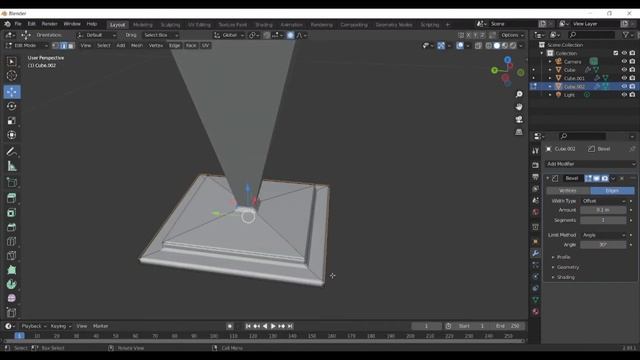Open the Object Data properties green triangle tab
The width and height of the screenshot is (640, 360).
click(536, 300)
